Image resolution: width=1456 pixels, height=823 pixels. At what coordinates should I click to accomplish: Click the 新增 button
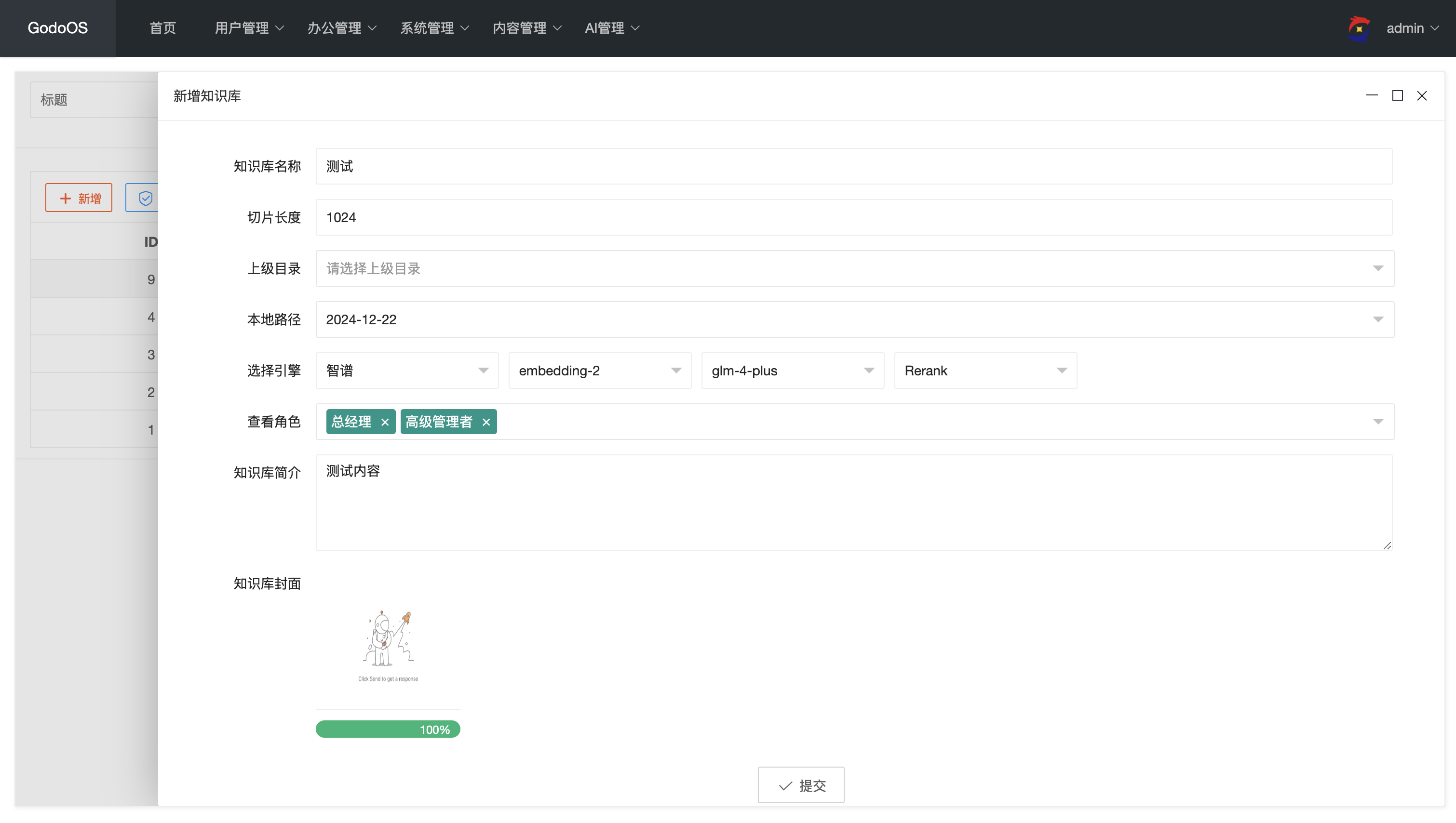[79, 197]
